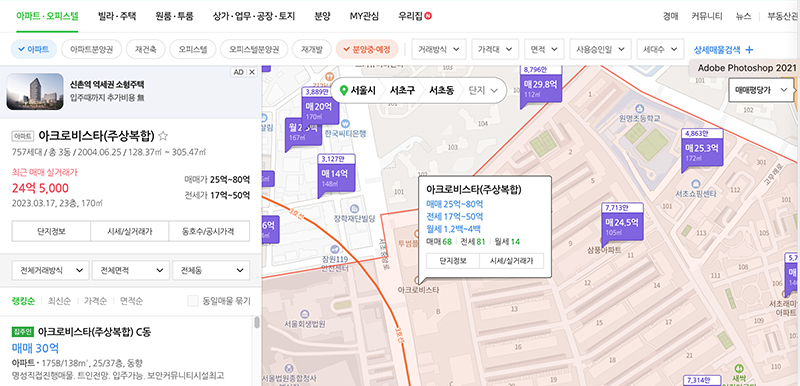Favorite 아크로비스타 with the star icon

(163, 136)
